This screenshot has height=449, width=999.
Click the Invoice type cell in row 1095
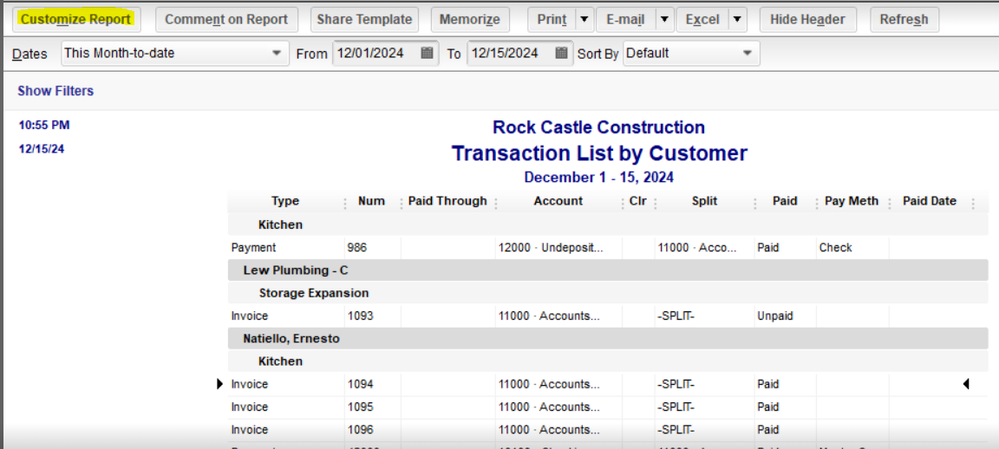[x=250, y=407]
